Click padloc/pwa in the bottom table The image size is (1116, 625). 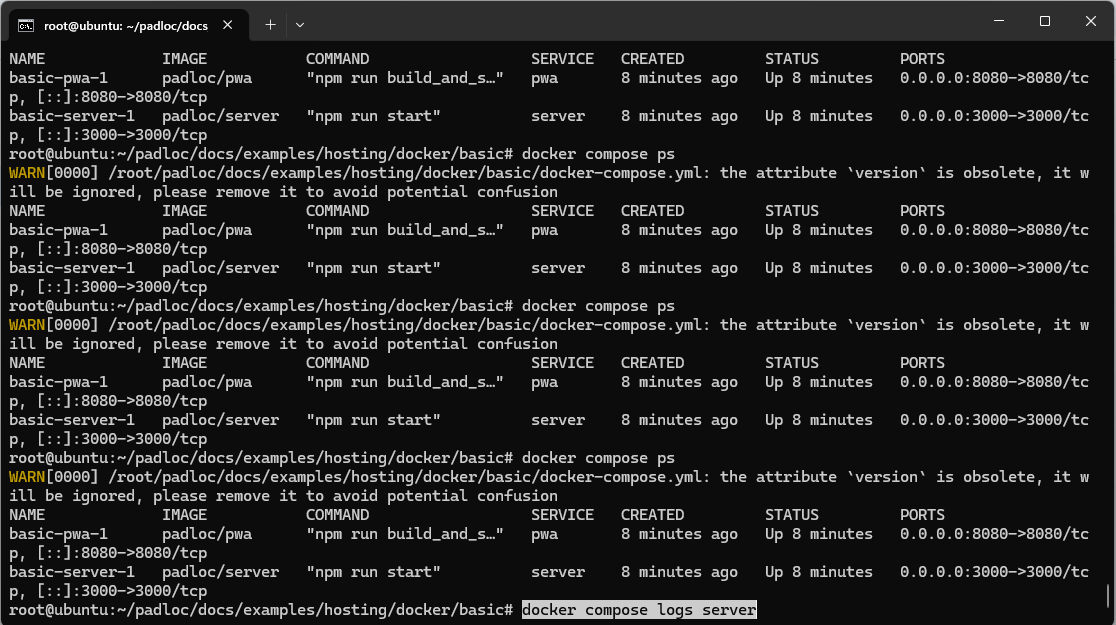point(207,534)
